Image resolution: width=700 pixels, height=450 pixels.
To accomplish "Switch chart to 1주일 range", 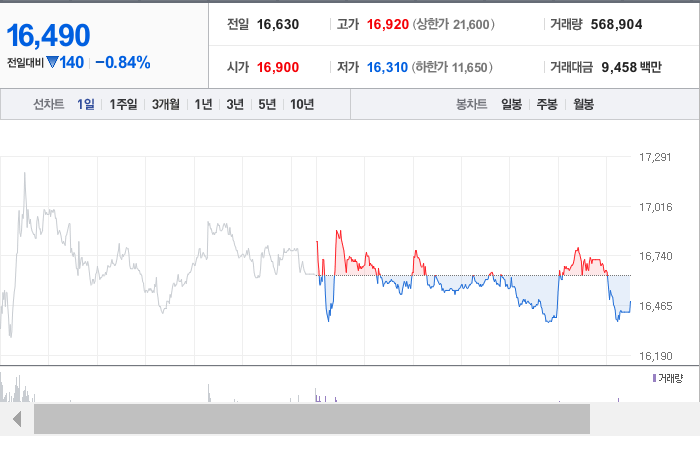I will point(124,104).
